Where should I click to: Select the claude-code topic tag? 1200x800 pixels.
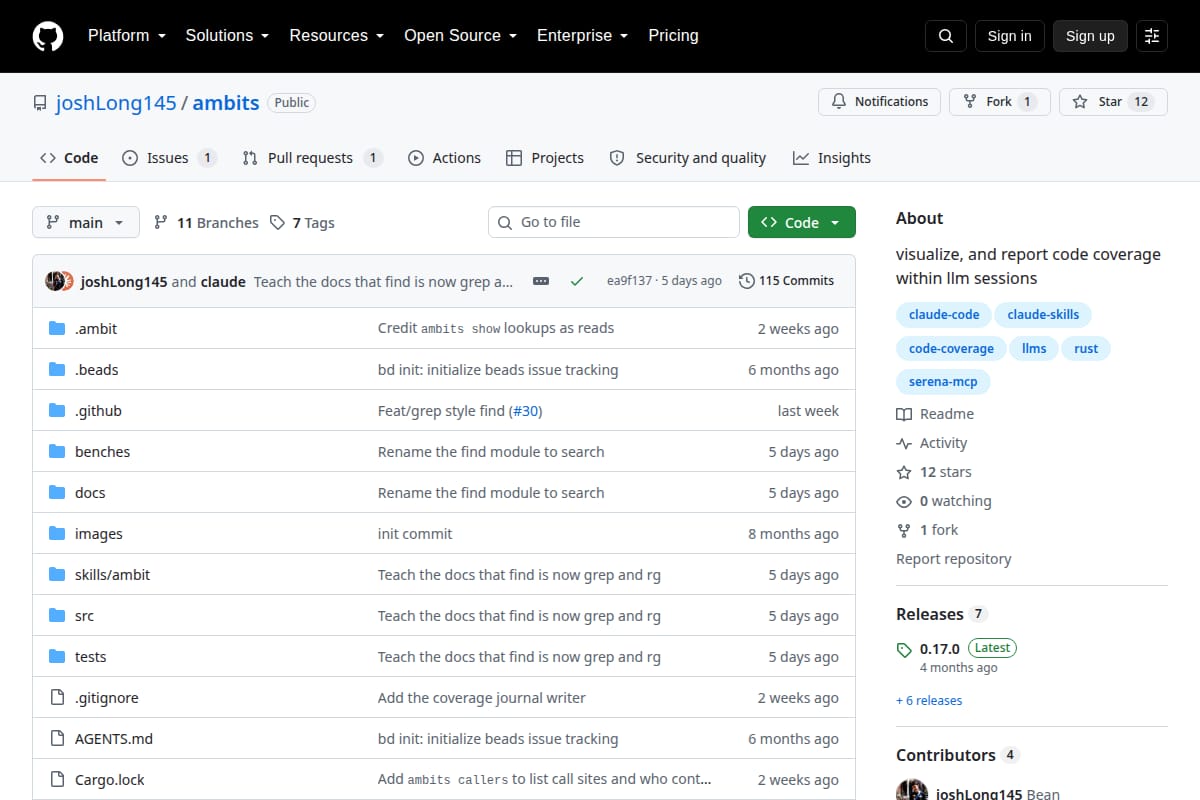(944, 315)
